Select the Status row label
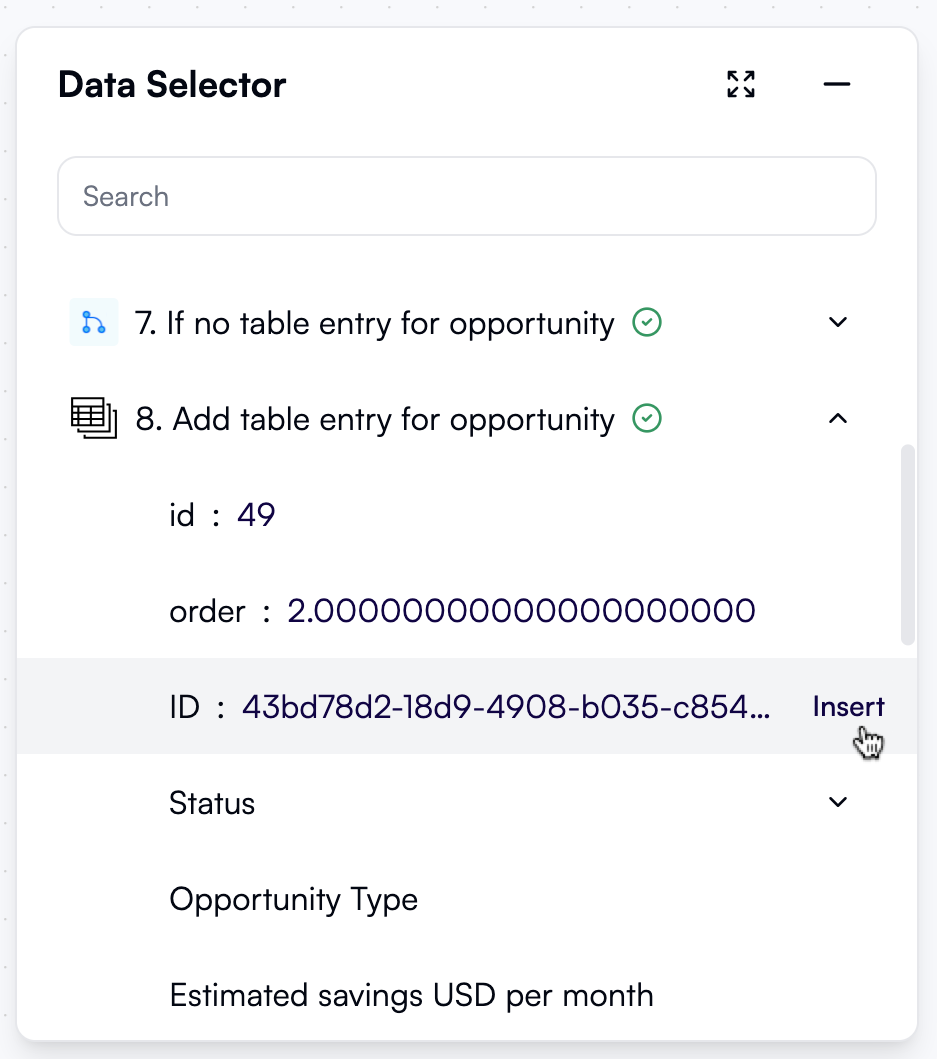This screenshot has width=937, height=1059. [212, 803]
